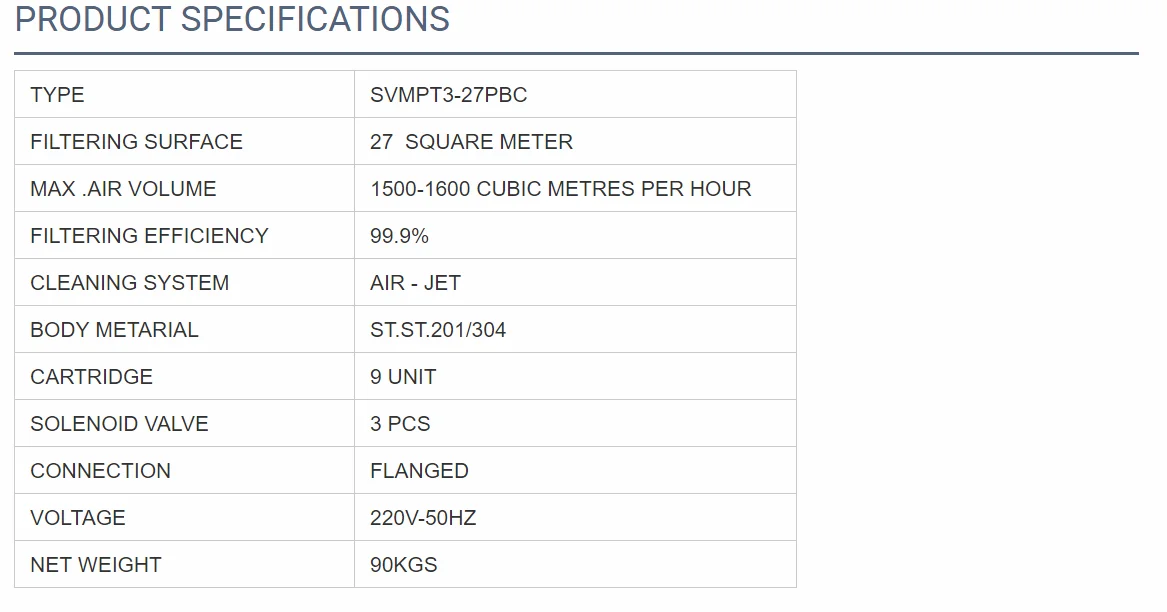Select the 90KGS net weight value
The image size is (1167, 612).
tap(403, 565)
